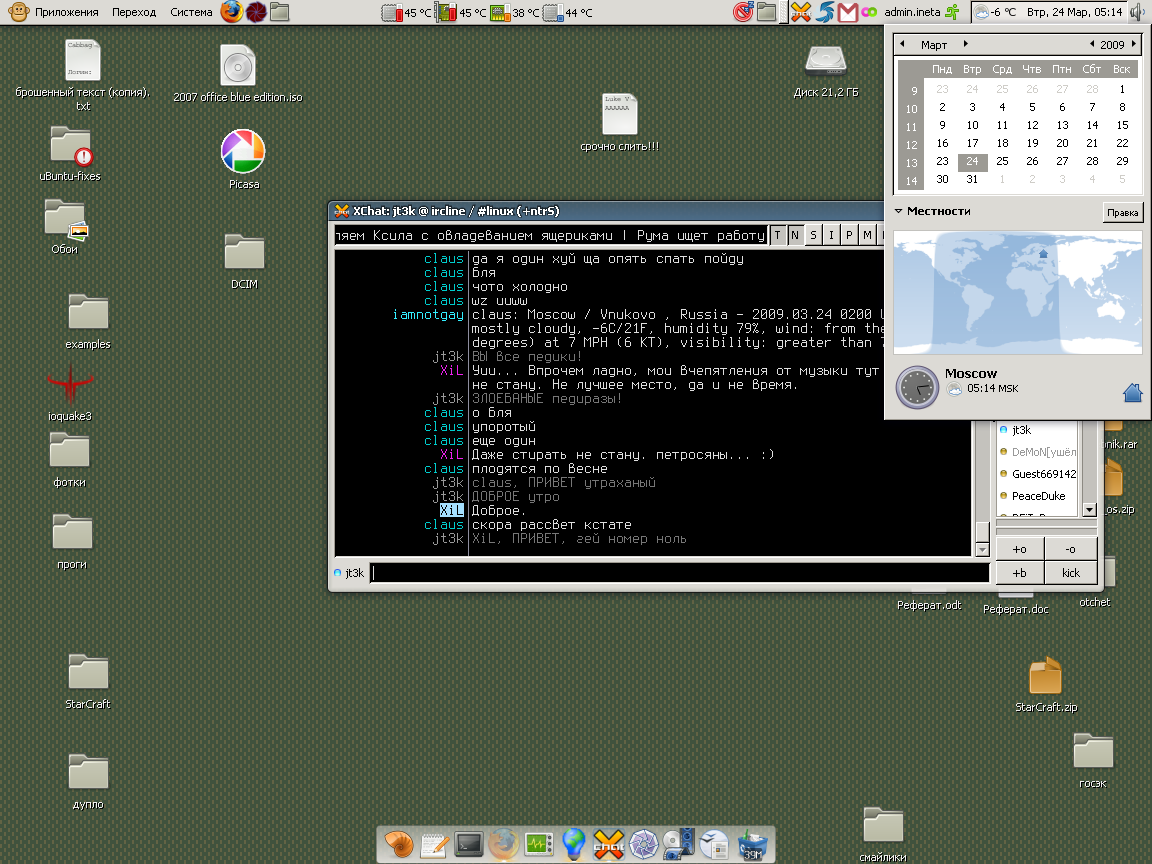Image resolution: width=1152 pixels, height=864 pixels.
Task: Collapse the Местности section
Action: 899,212
